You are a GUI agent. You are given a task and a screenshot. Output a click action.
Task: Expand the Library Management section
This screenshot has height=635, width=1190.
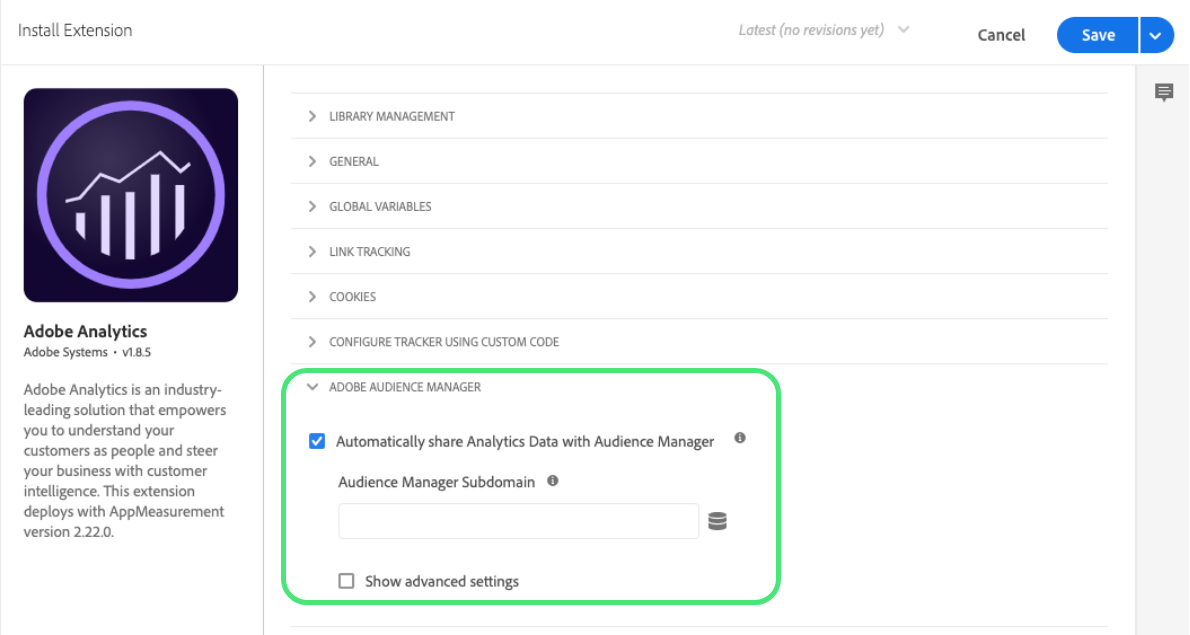click(x=699, y=116)
